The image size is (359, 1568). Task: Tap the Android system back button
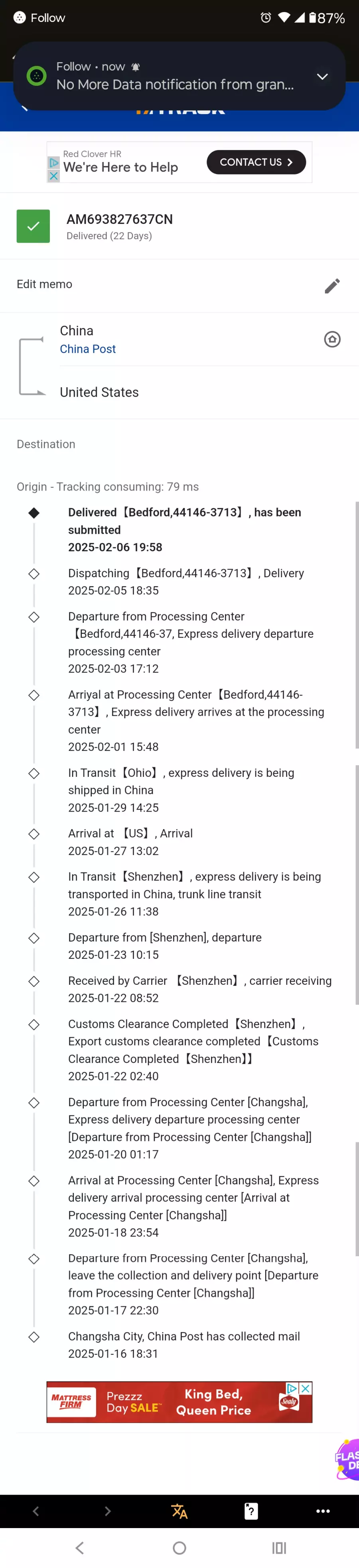click(79, 1547)
